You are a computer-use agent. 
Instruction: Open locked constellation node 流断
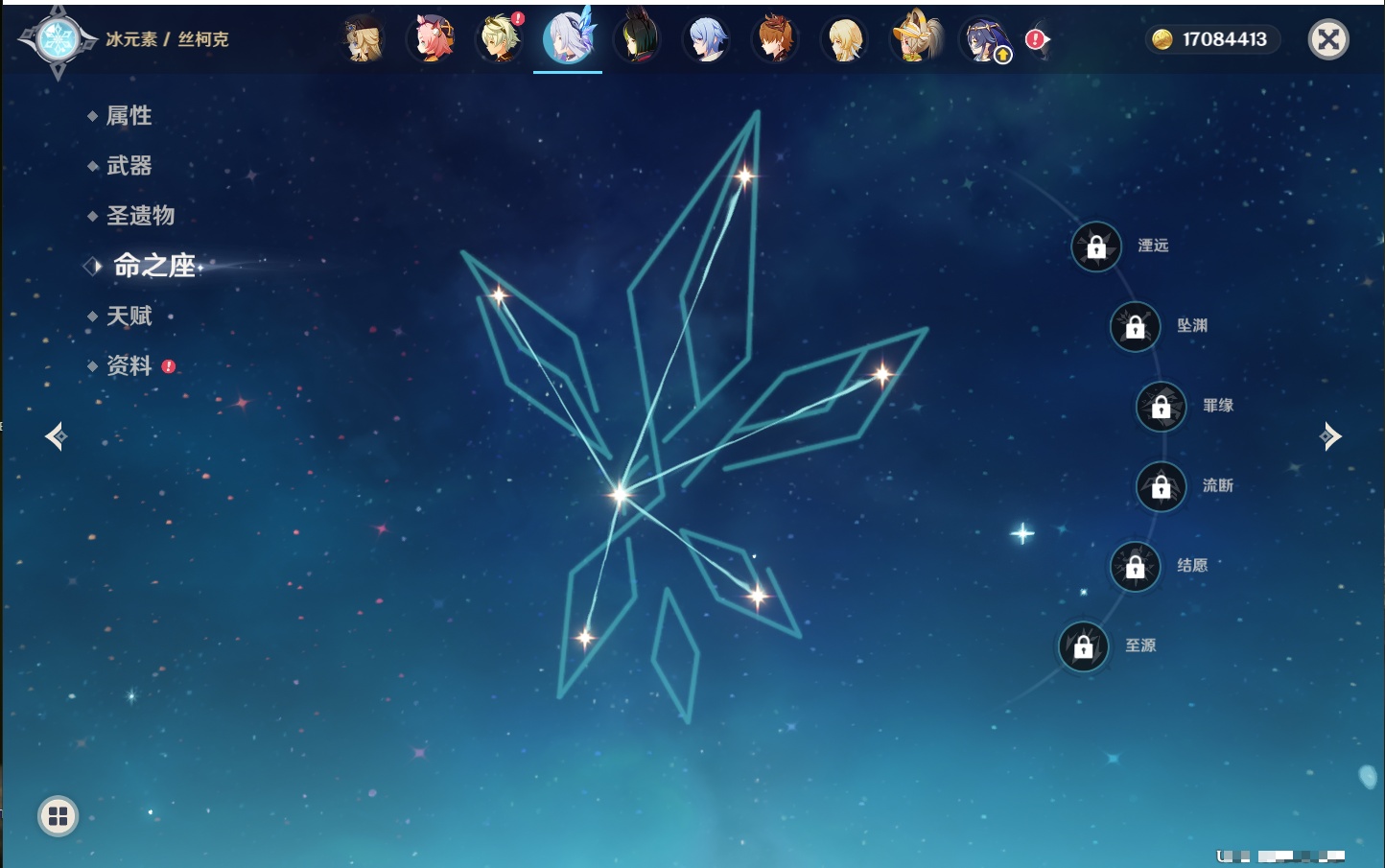(1162, 486)
